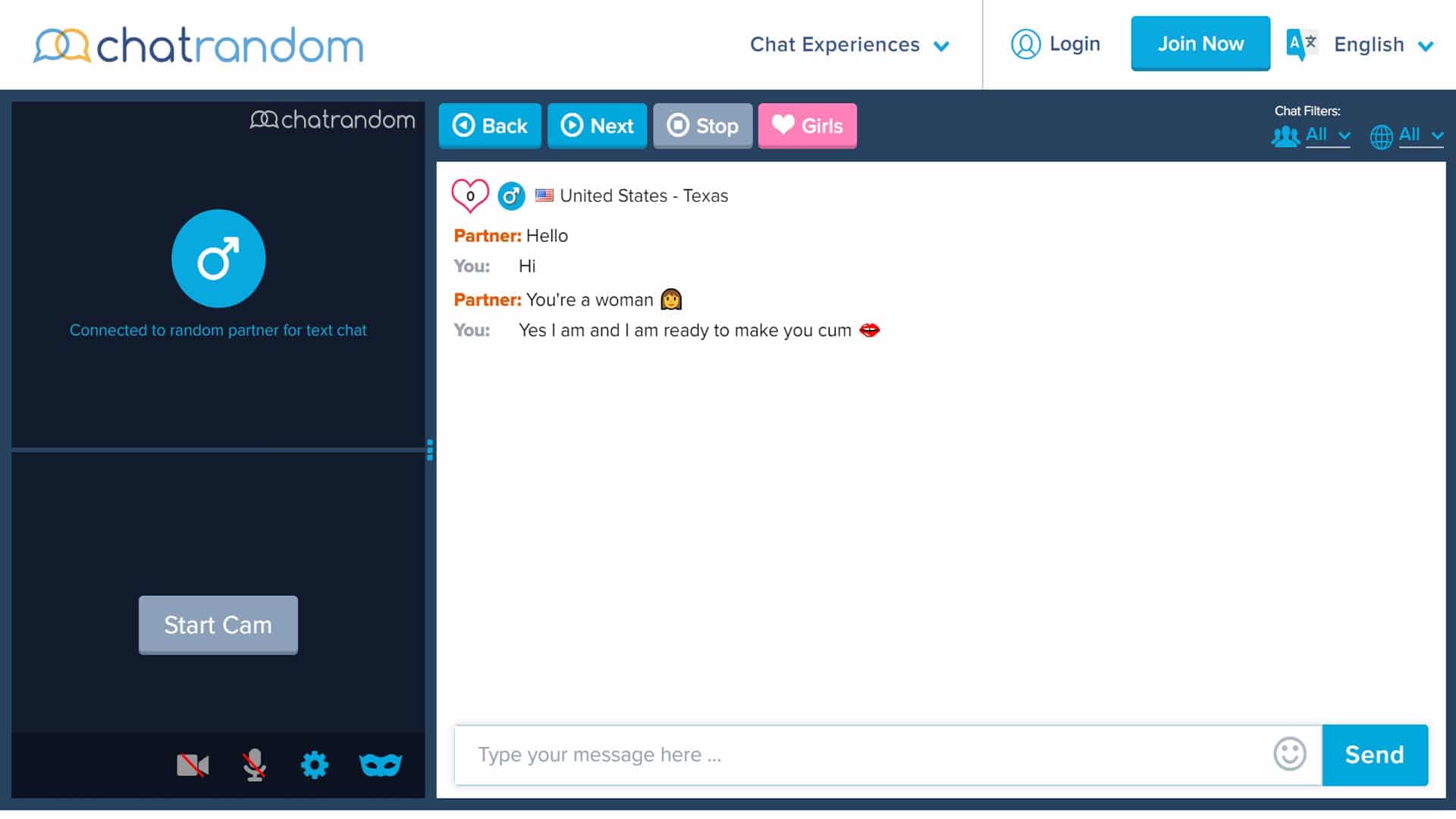This screenshot has width=1456, height=819.
Task: Open the gender filter All dropdown
Action: (x=1312, y=135)
